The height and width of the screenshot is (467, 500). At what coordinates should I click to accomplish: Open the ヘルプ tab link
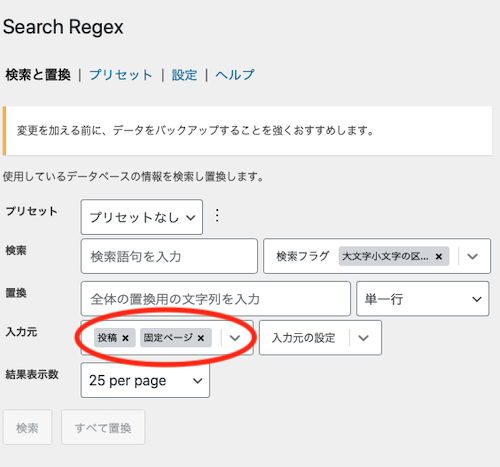[235, 75]
